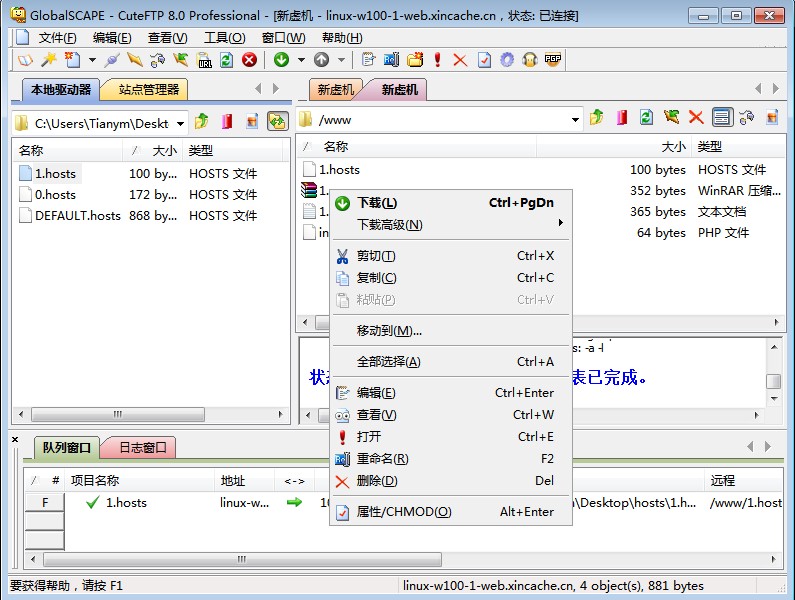Image resolution: width=795 pixels, height=600 pixels.
Task: Choose 查看(V) Ctrl+W in context menu
Action: click(451, 415)
